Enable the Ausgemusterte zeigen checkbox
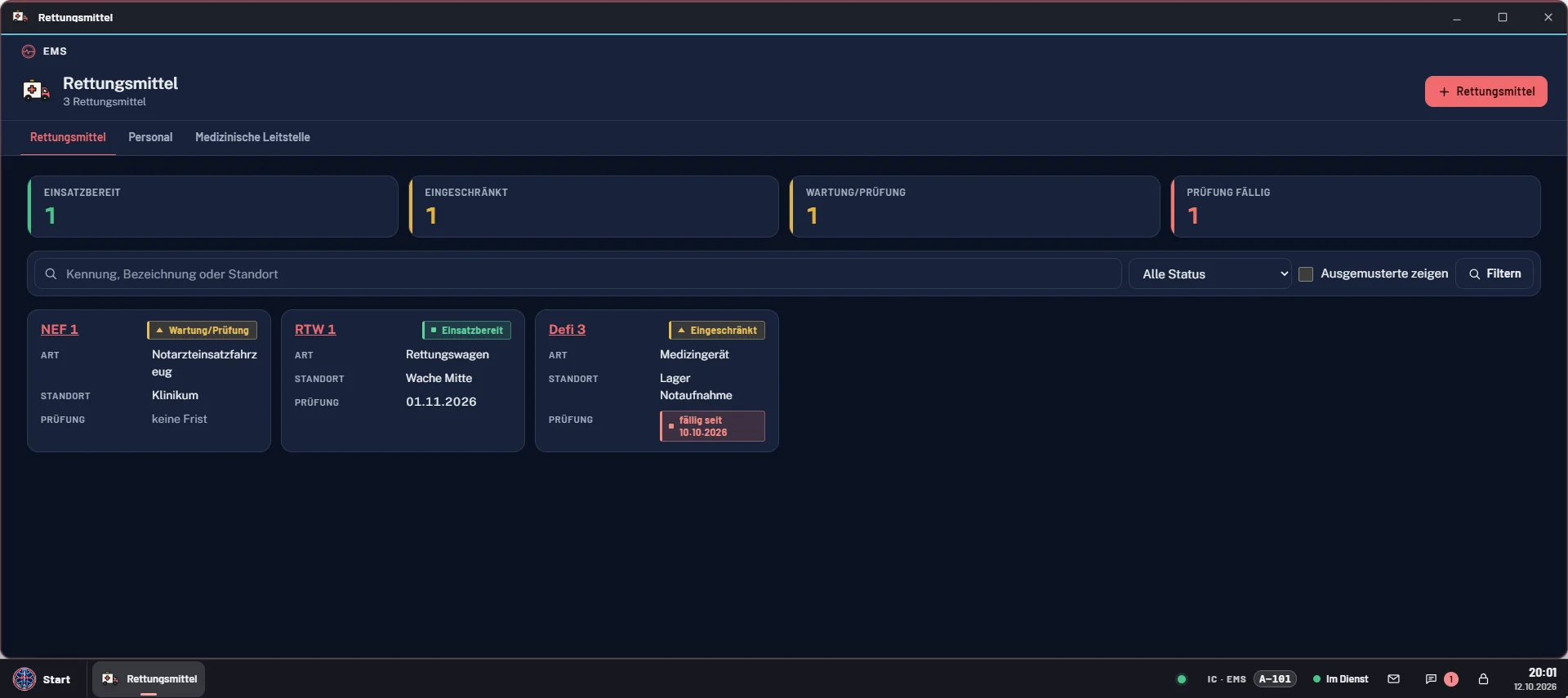Viewport: 1568px width, 698px height. click(x=1306, y=274)
